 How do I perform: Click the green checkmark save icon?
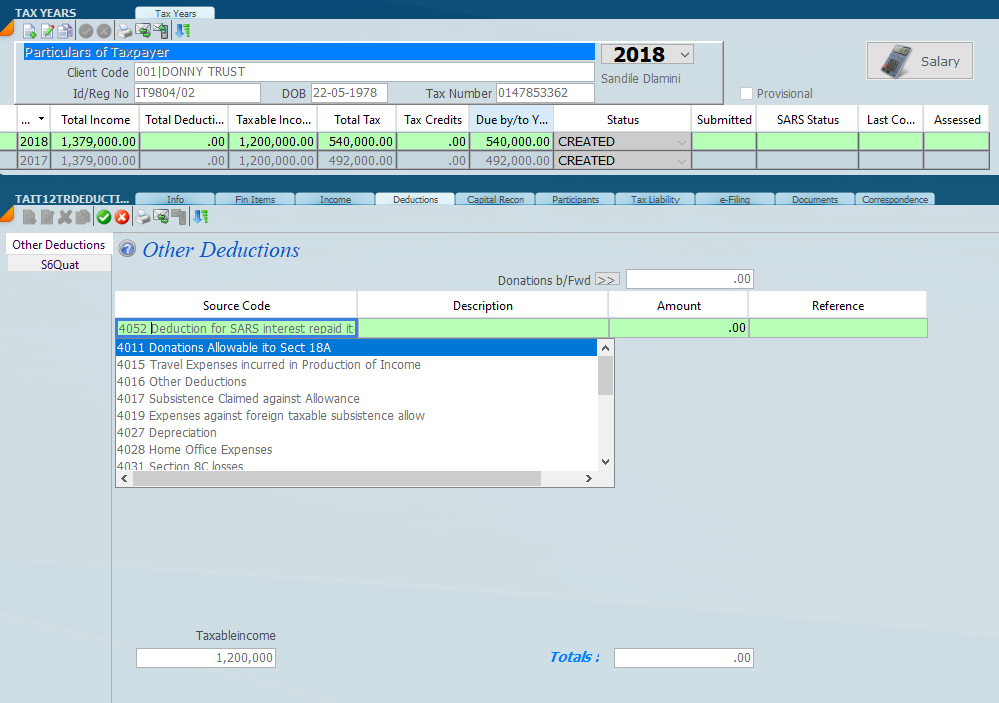pyautogui.click(x=104, y=217)
